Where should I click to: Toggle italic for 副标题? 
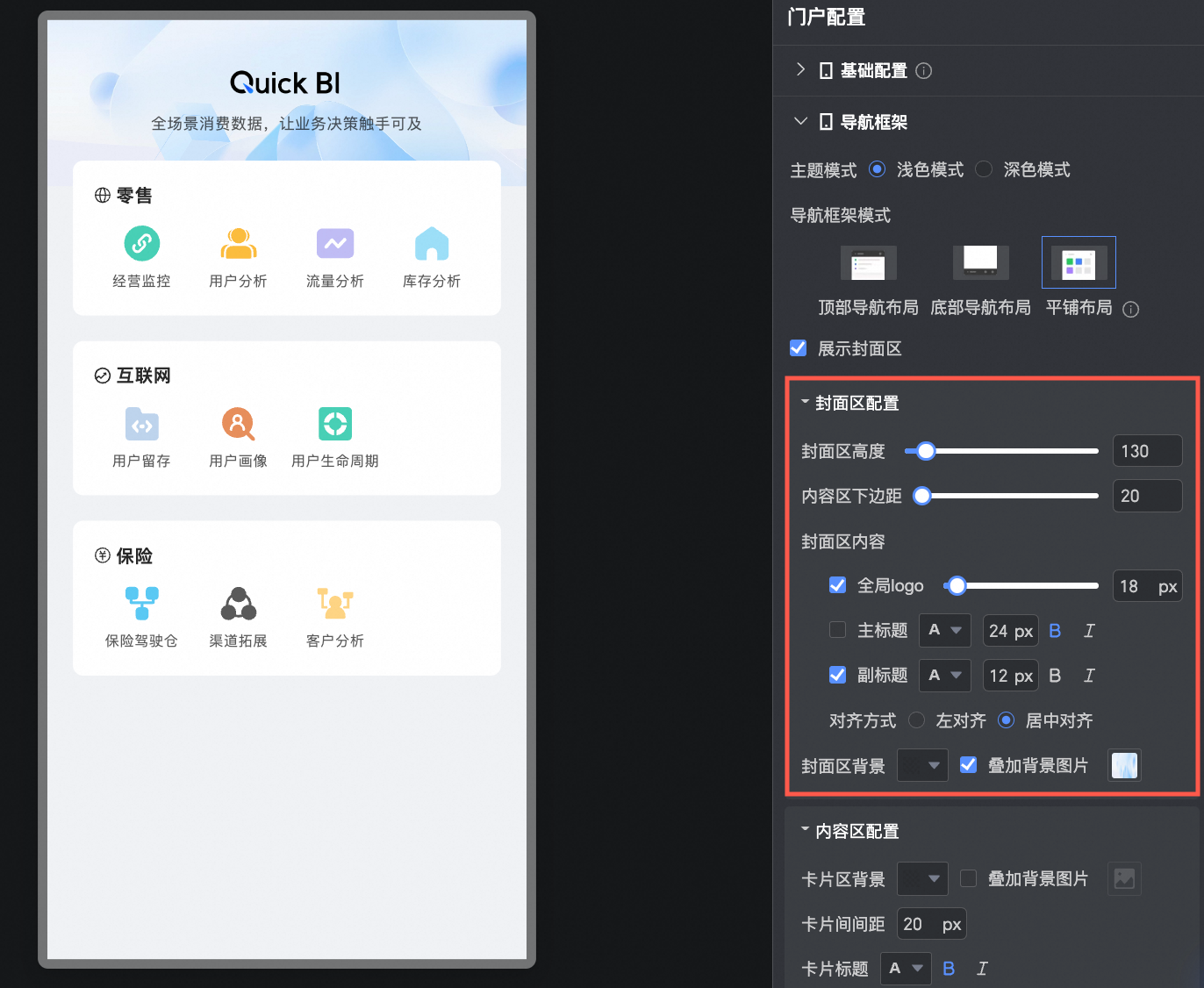[1089, 676]
